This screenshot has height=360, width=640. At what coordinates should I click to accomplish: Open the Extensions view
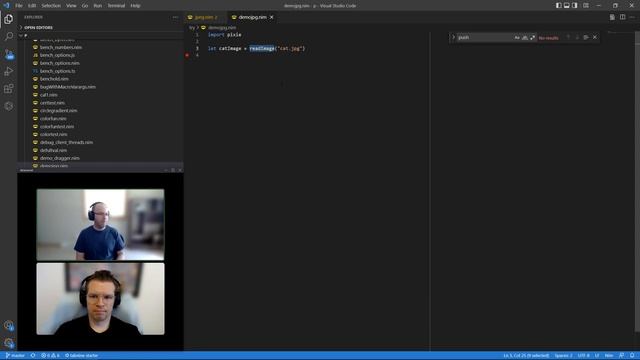coord(9,89)
